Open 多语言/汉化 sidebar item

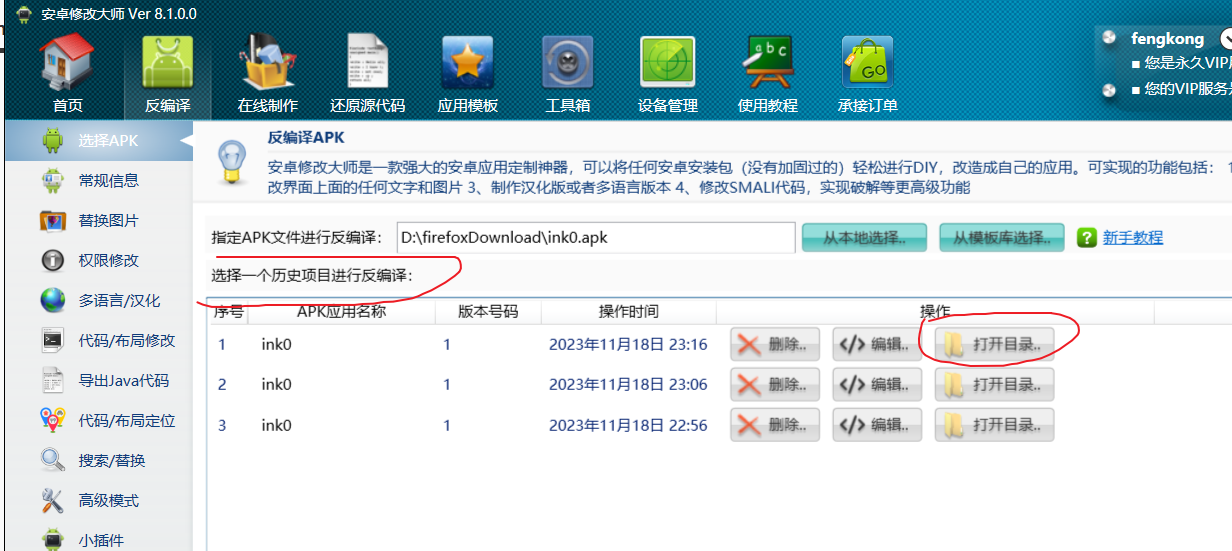118,301
